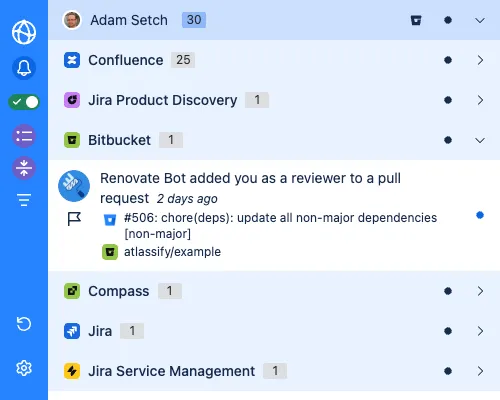Image resolution: width=500 pixels, height=400 pixels.
Task: Mark Jira Service Management read dot
Action: (448, 371)
